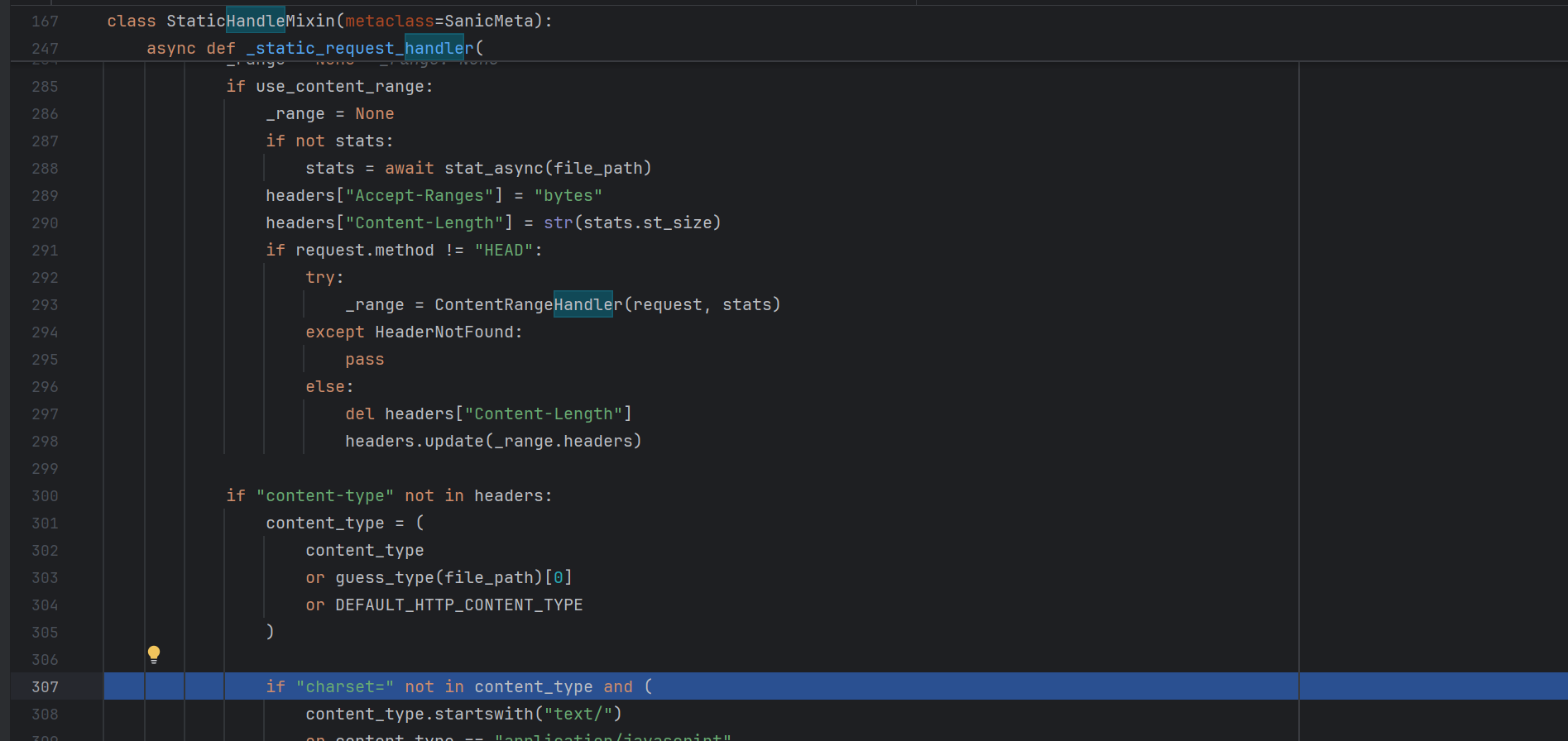Click 'str(stats.st_size)' expression
This screenshot has height=741, width=1568.
point(632,222)
